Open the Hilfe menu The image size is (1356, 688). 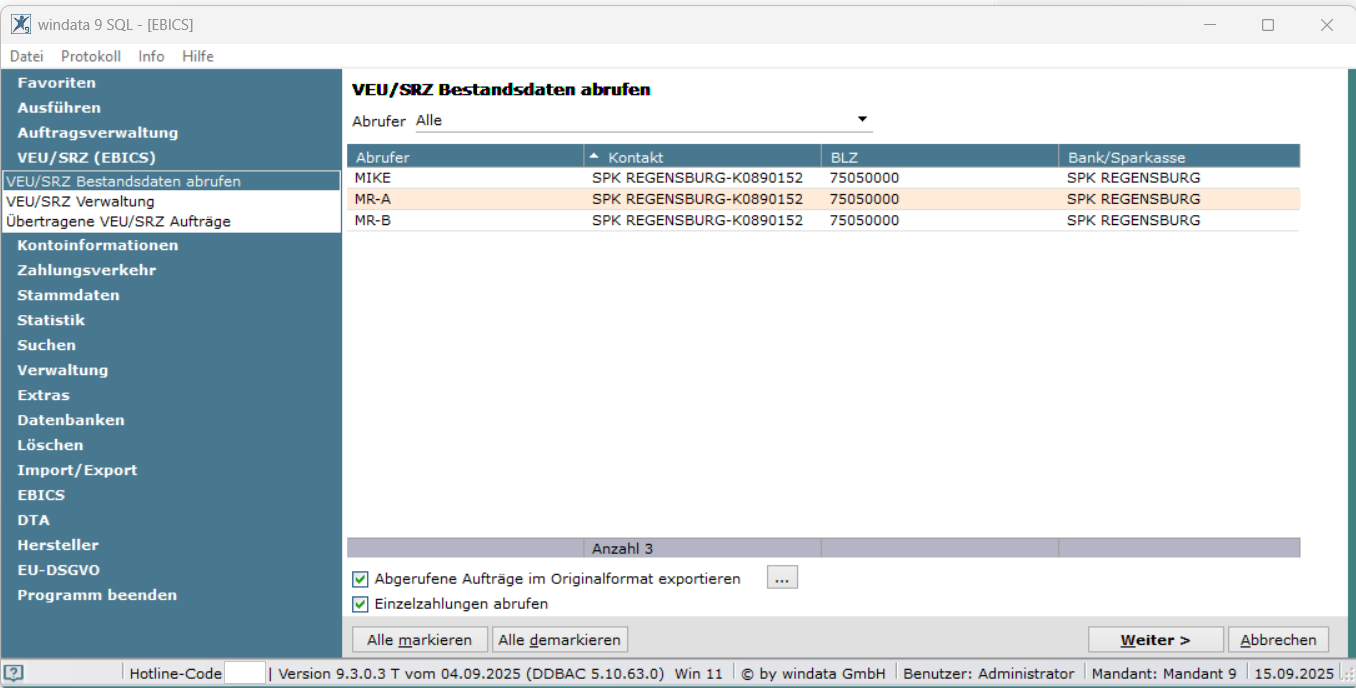coord(198,56)
